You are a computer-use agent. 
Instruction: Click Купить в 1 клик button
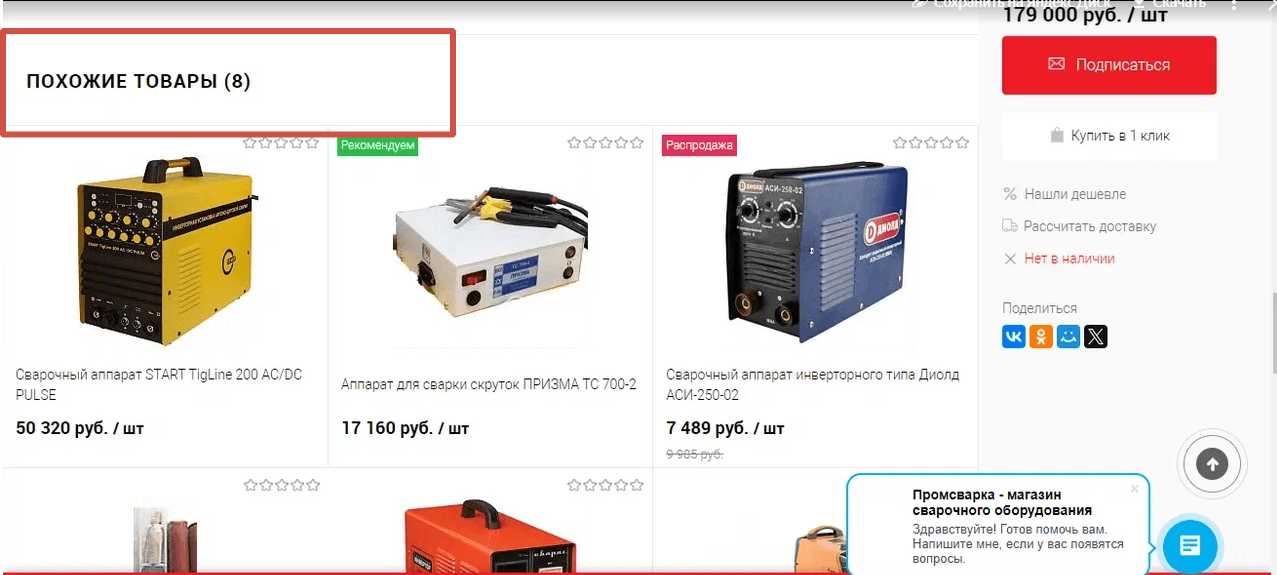(x=1109, y=136)
